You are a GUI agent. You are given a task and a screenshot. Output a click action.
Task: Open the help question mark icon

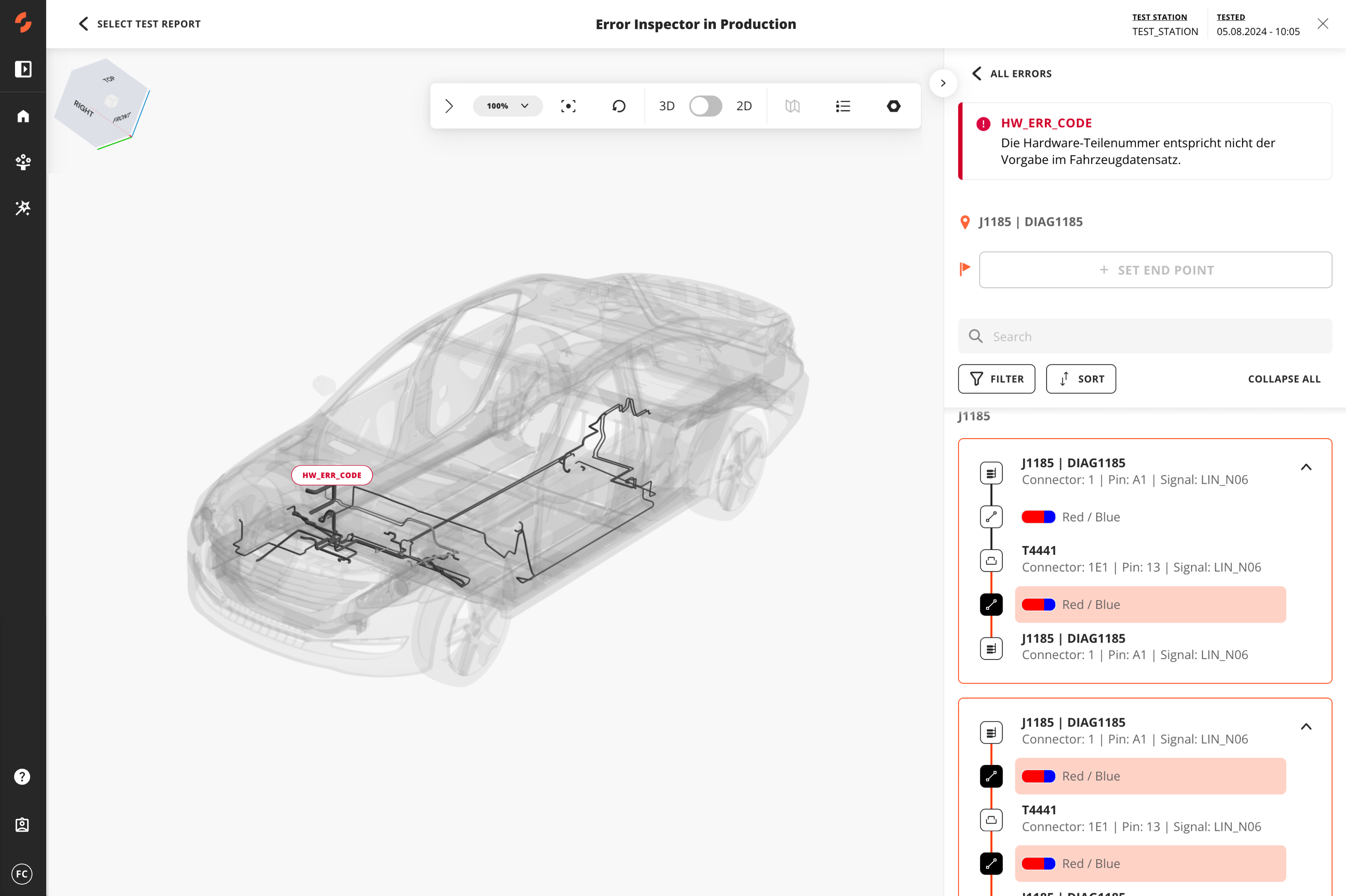pyautogui.click(x=22, y=777)
